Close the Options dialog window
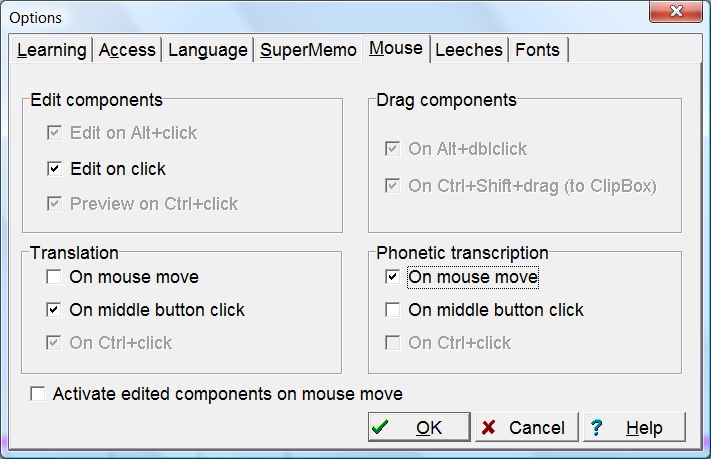This screenshot has width=711, height=459. 675,13
